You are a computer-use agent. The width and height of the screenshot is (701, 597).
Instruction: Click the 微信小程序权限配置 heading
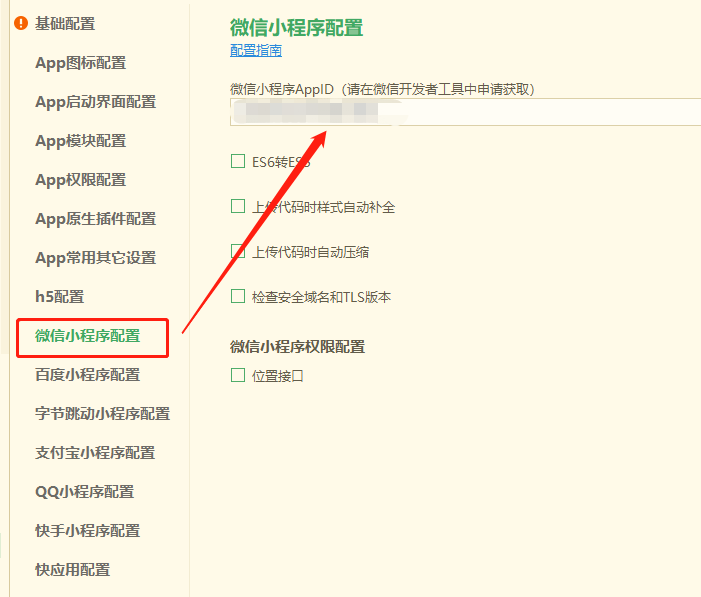[297, 347]
